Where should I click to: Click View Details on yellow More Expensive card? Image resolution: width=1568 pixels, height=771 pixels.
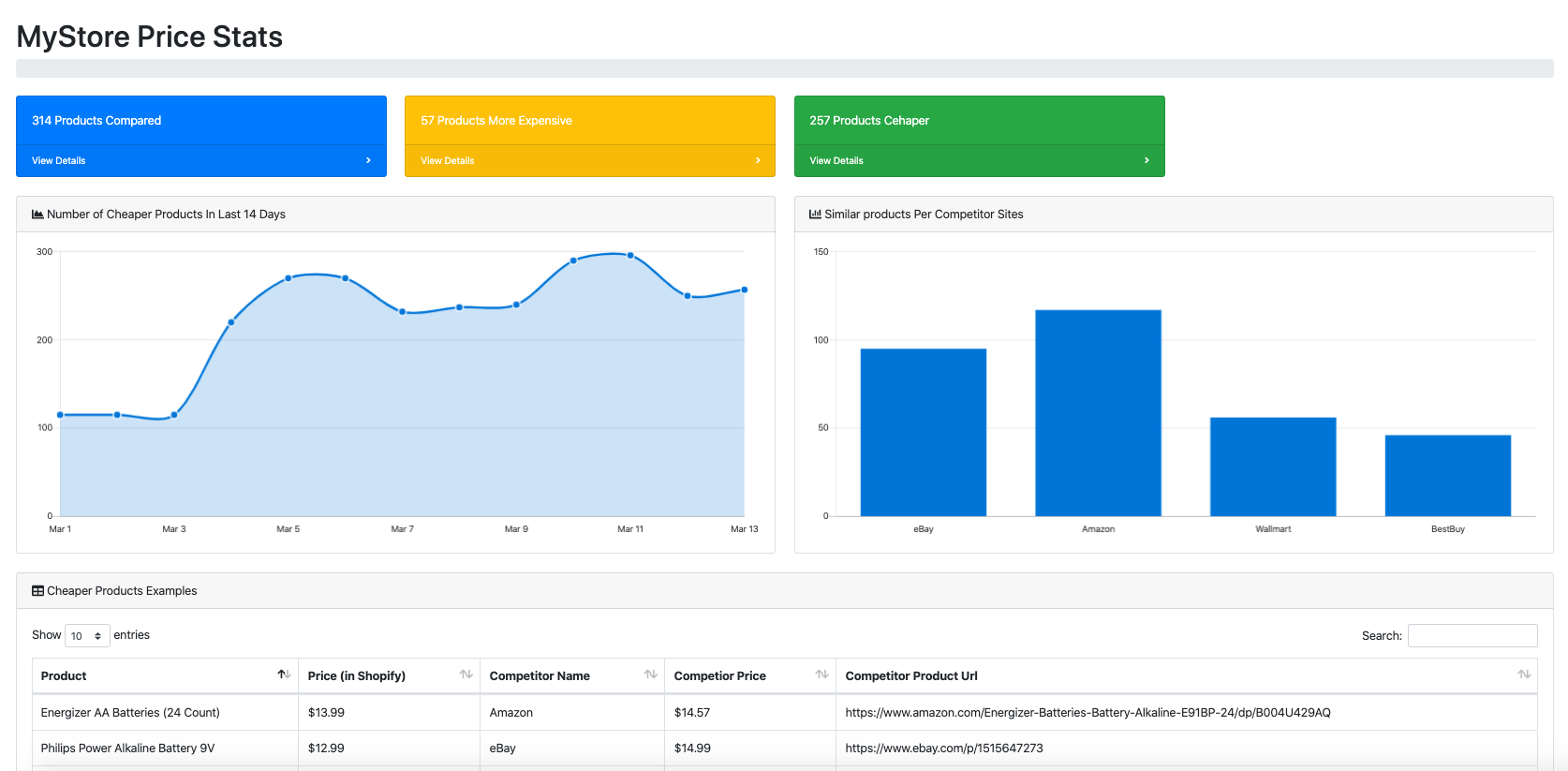(447, 161)
